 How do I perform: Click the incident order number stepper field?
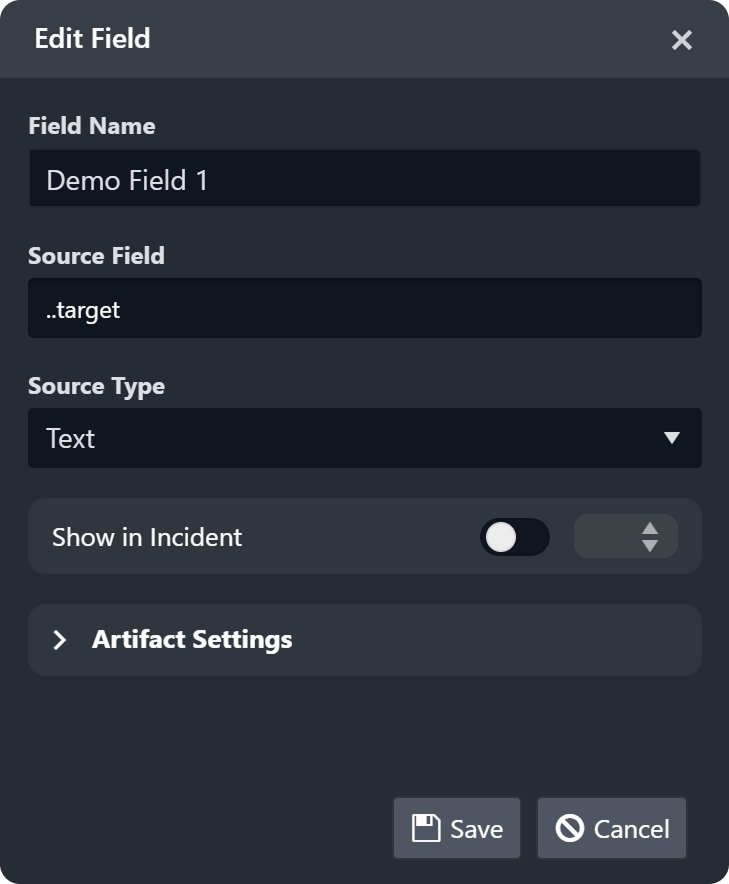[626, 537]
